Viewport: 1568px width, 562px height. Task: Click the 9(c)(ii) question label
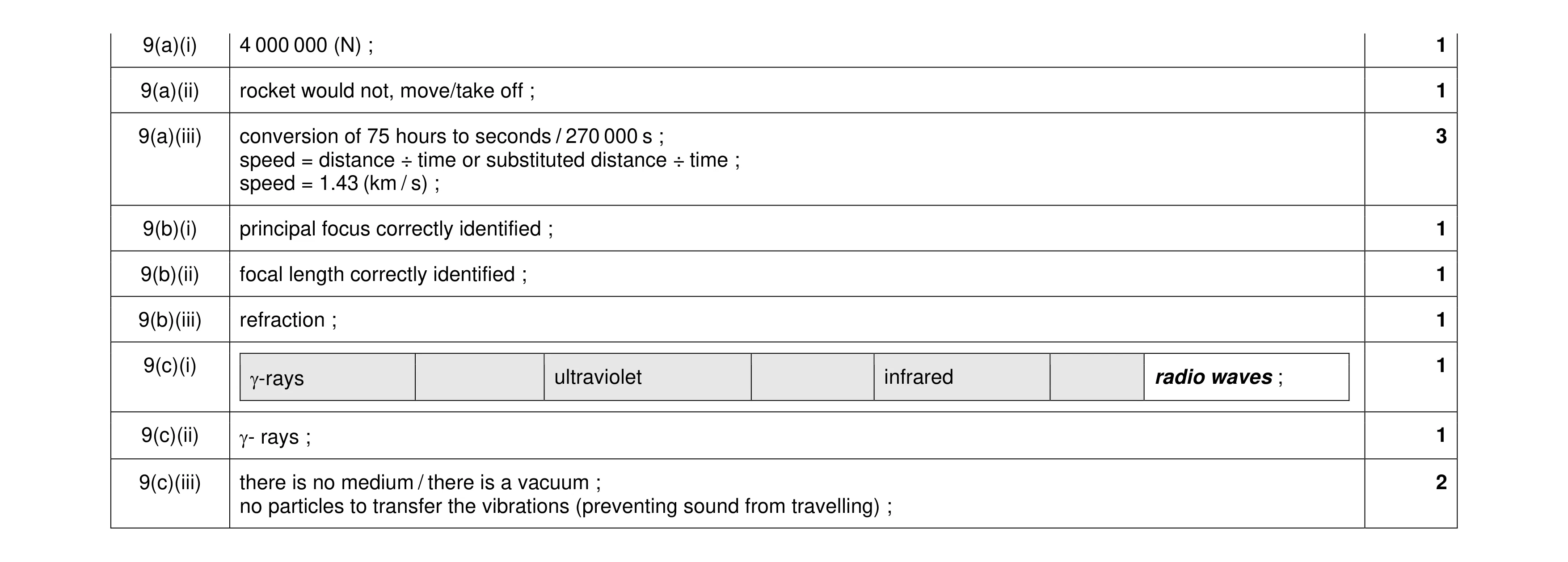coord(170,436)
